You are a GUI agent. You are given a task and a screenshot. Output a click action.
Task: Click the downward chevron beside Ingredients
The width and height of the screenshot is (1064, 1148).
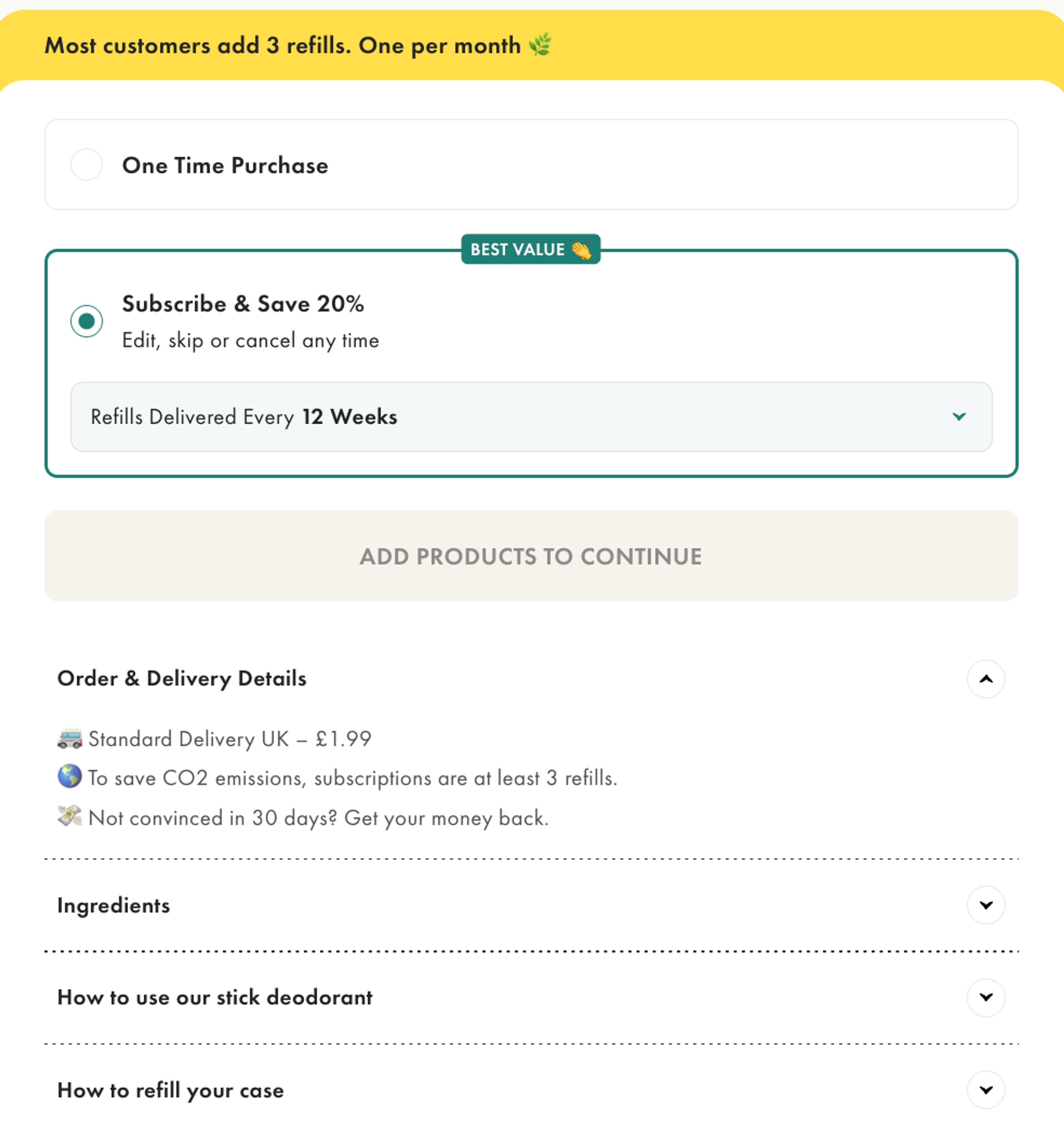pyautogui.click(x=986, y=905)
